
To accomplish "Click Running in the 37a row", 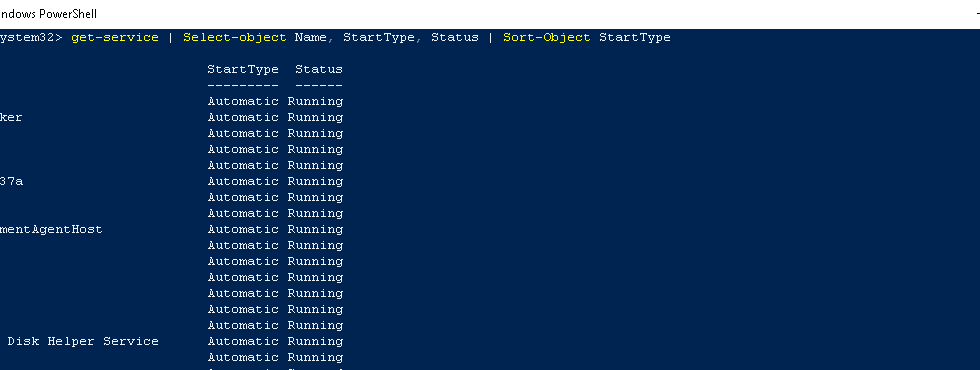I will [x=315, y=181].
